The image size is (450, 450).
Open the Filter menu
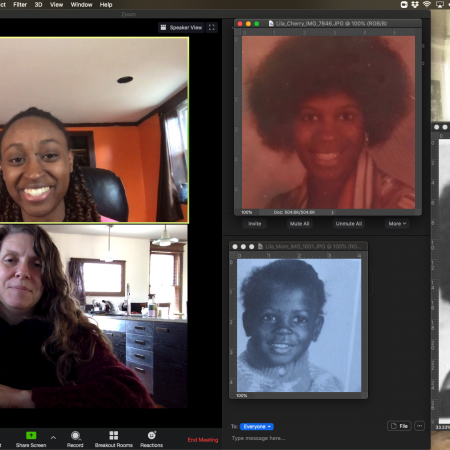coord(20,5)
